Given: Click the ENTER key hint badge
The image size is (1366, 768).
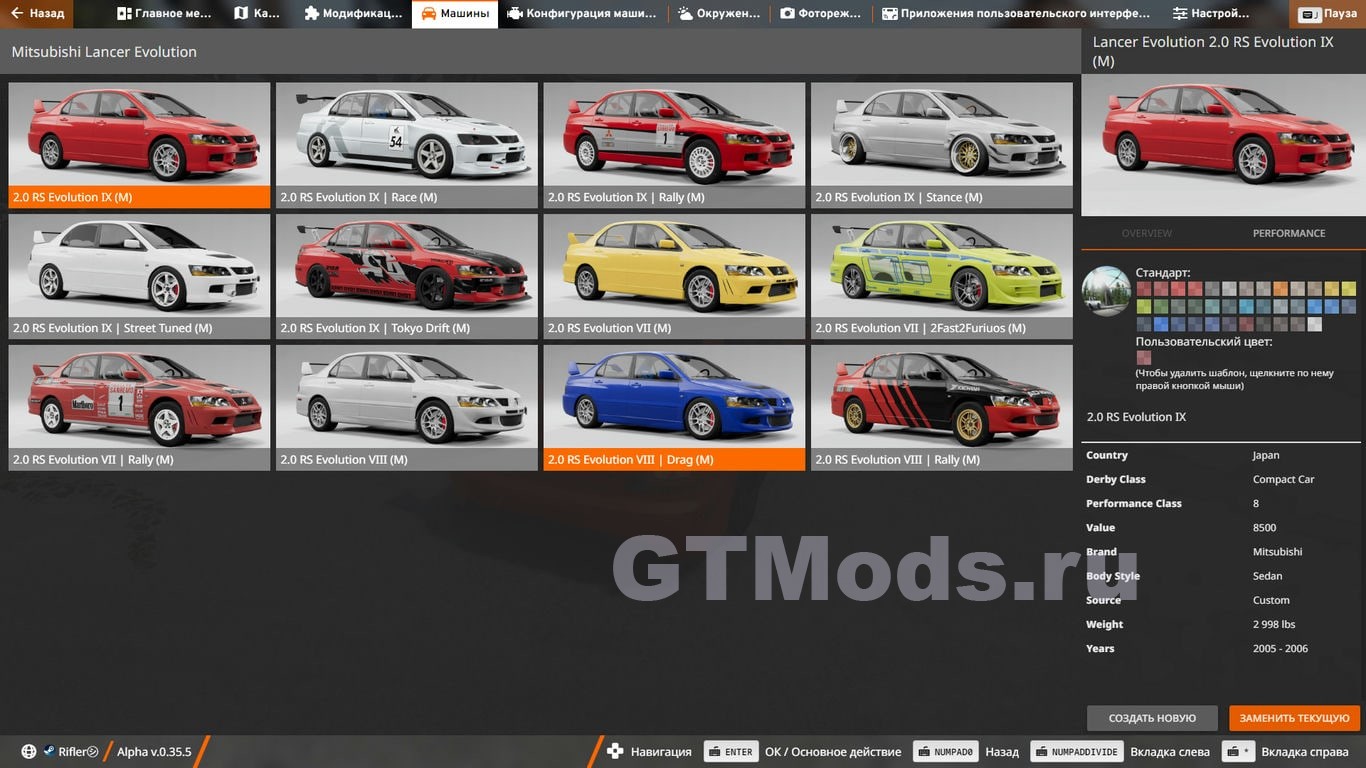Looking at the screenshot, I should pyautogui.click(x=731, y=752).
